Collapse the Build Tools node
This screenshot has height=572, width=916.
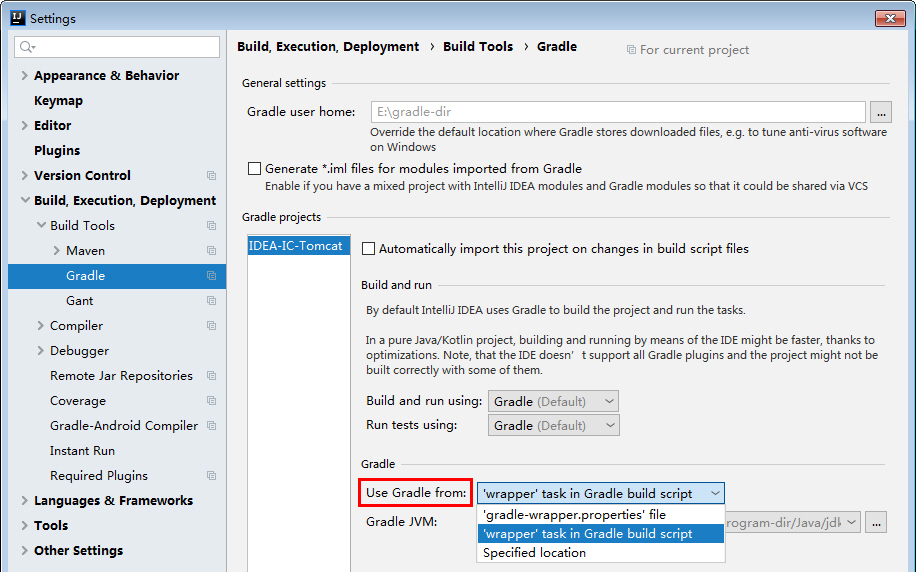(41, 225)
